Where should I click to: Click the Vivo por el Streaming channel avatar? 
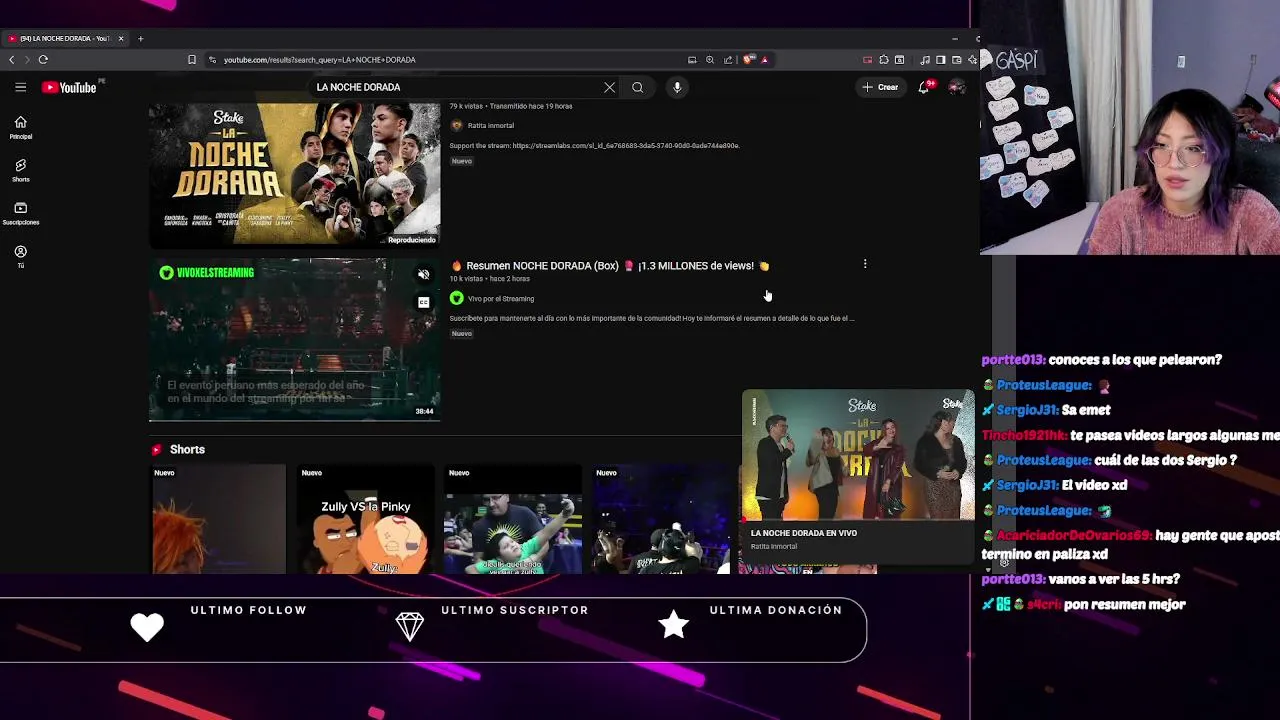(x=456, y=298)
